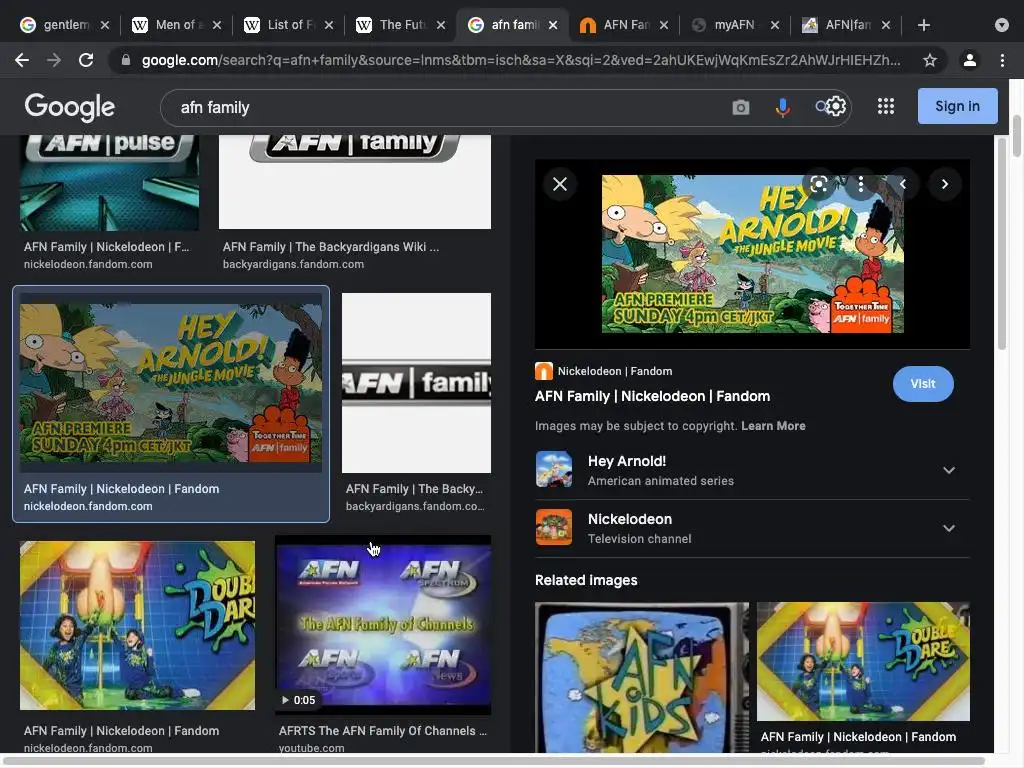Open the Learn More copyright link
The height and width of the screenshot is (768, 1024).
773,426
